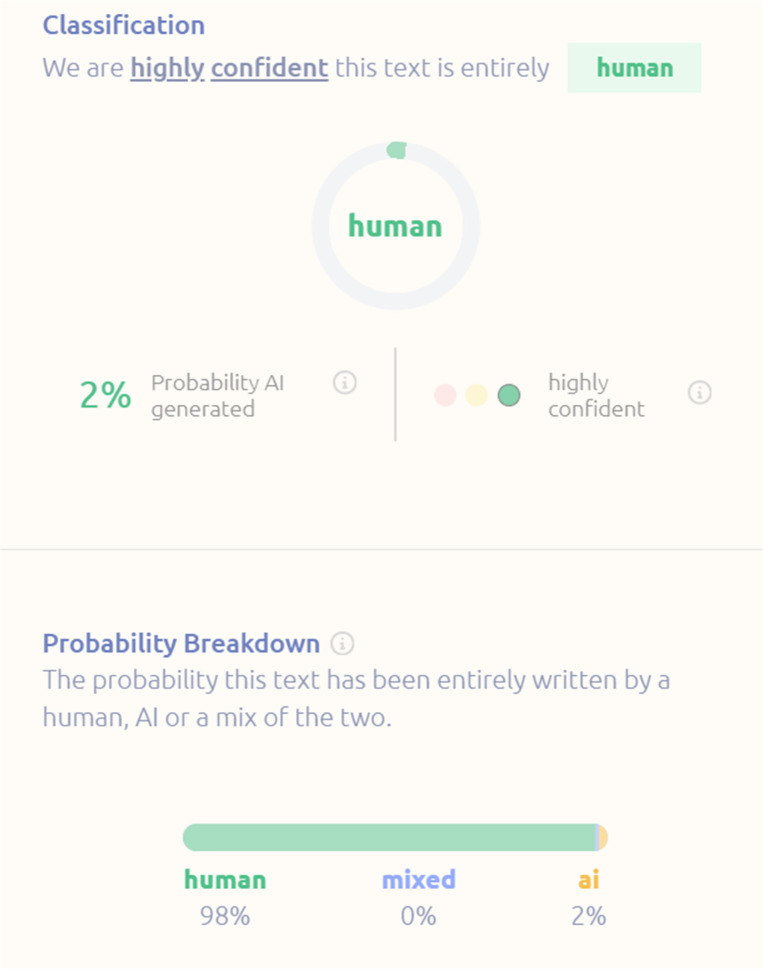Select the human label under the bar
Viewport: 763px width, 969px height.
225,880
